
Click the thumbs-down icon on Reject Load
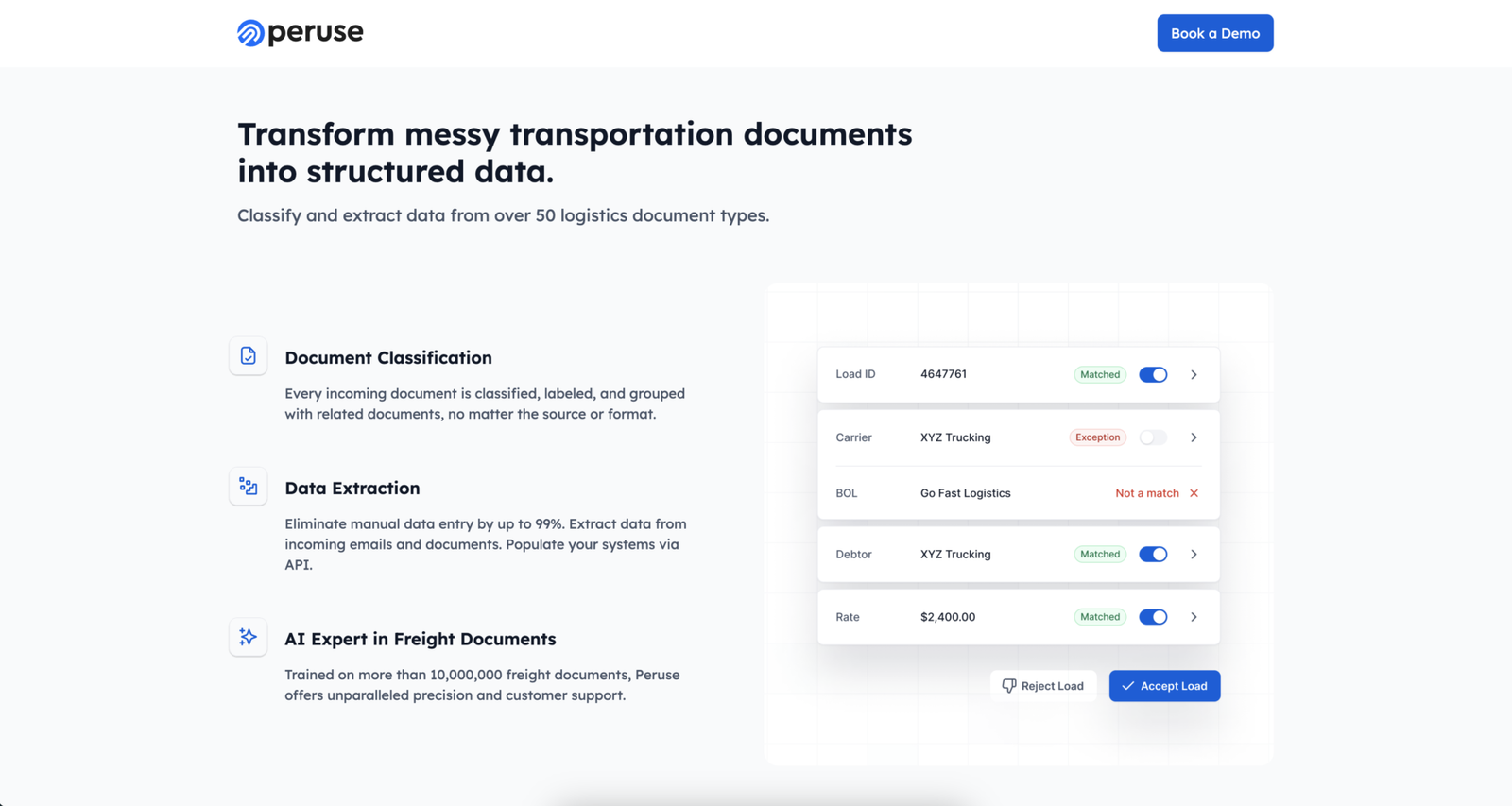tap(1008, 686)
